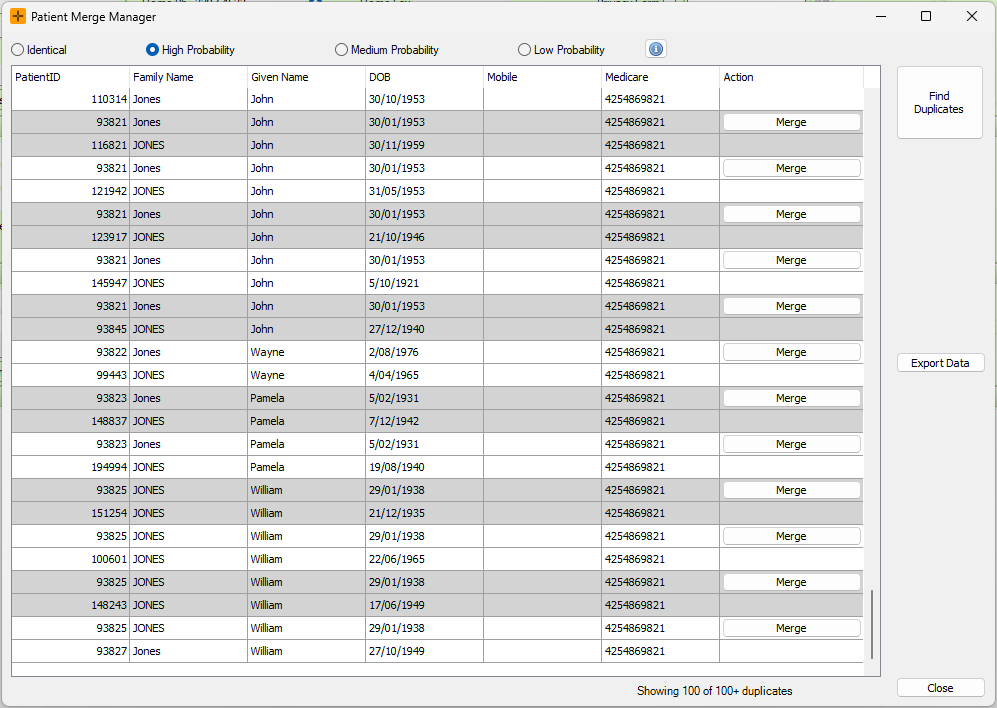Click the Close button at the bottom right
This screenshot has height=708, width=997.
point(940,688)
